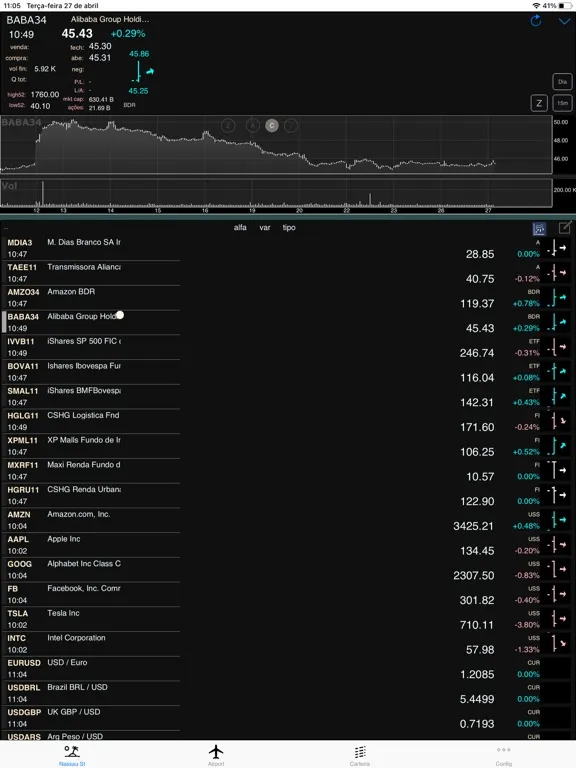Image resolution: width=576 pixels, height=768 pixels.
Task: Tap the TSLA range bar icon
Action: pyautogui.click(x=557, y=619)
